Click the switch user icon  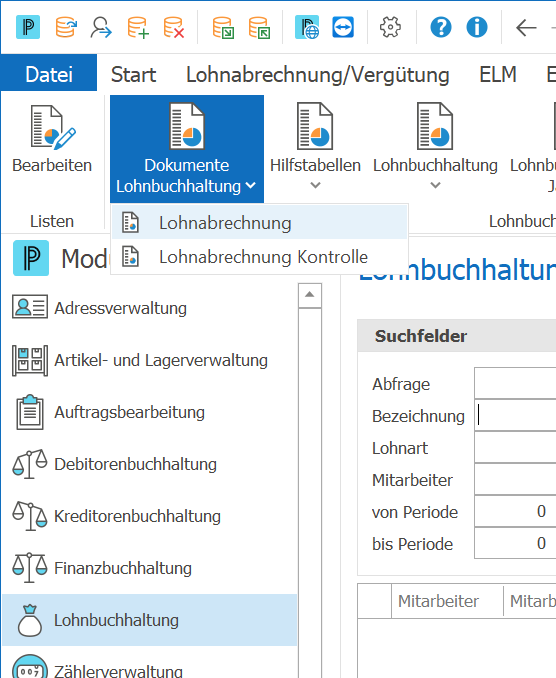pos(101,27)
